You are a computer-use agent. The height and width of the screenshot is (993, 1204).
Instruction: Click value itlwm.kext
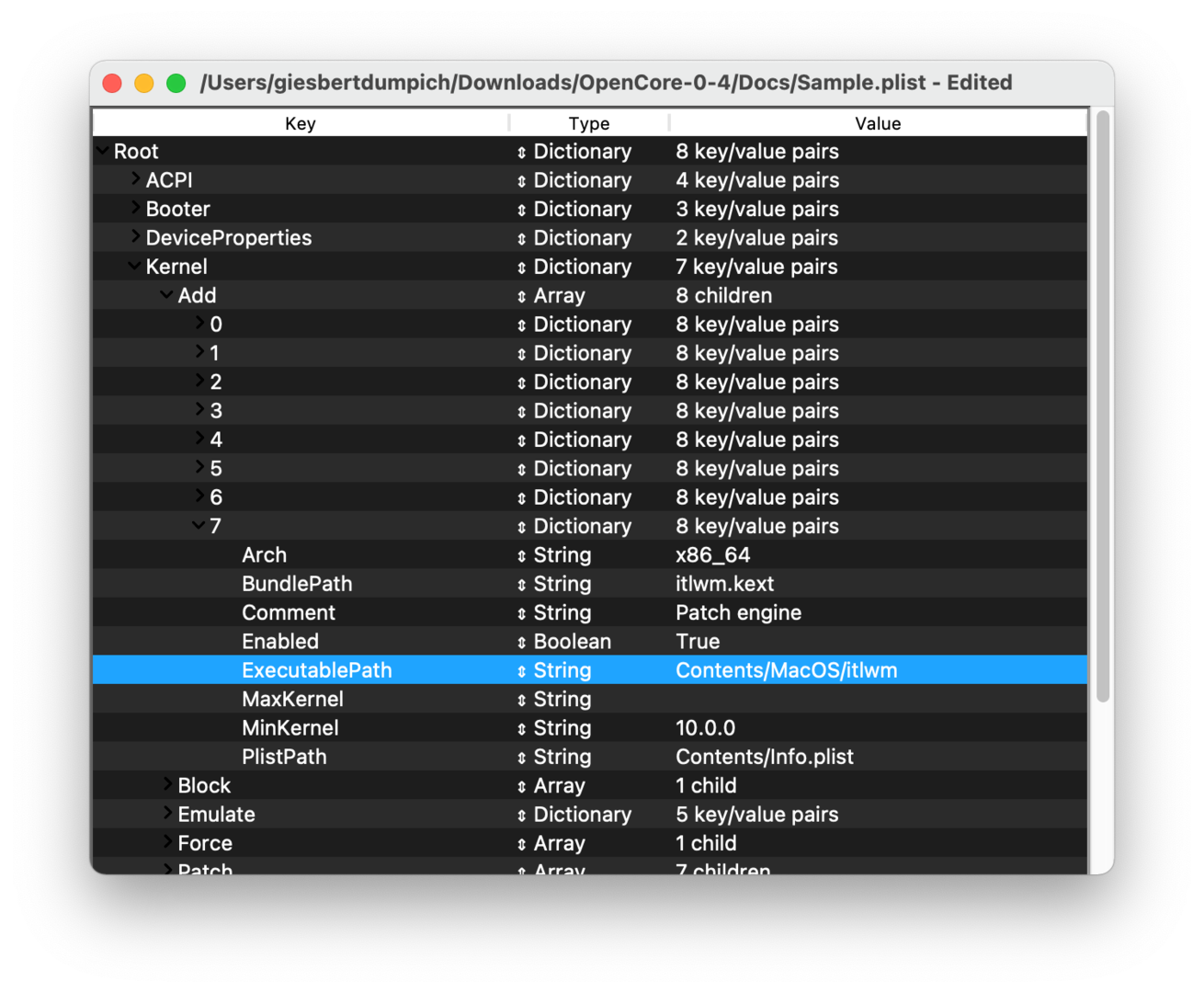coord(724,584)
